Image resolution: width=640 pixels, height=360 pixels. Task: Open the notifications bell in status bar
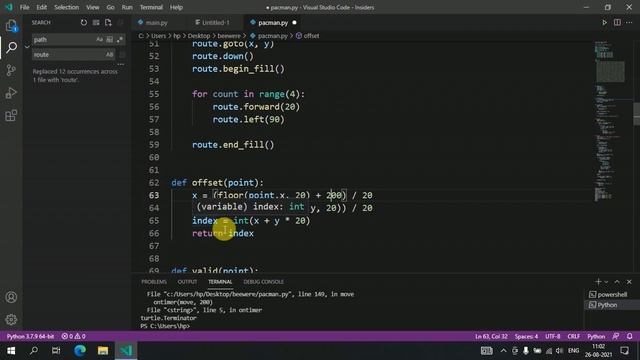point(629,336)
